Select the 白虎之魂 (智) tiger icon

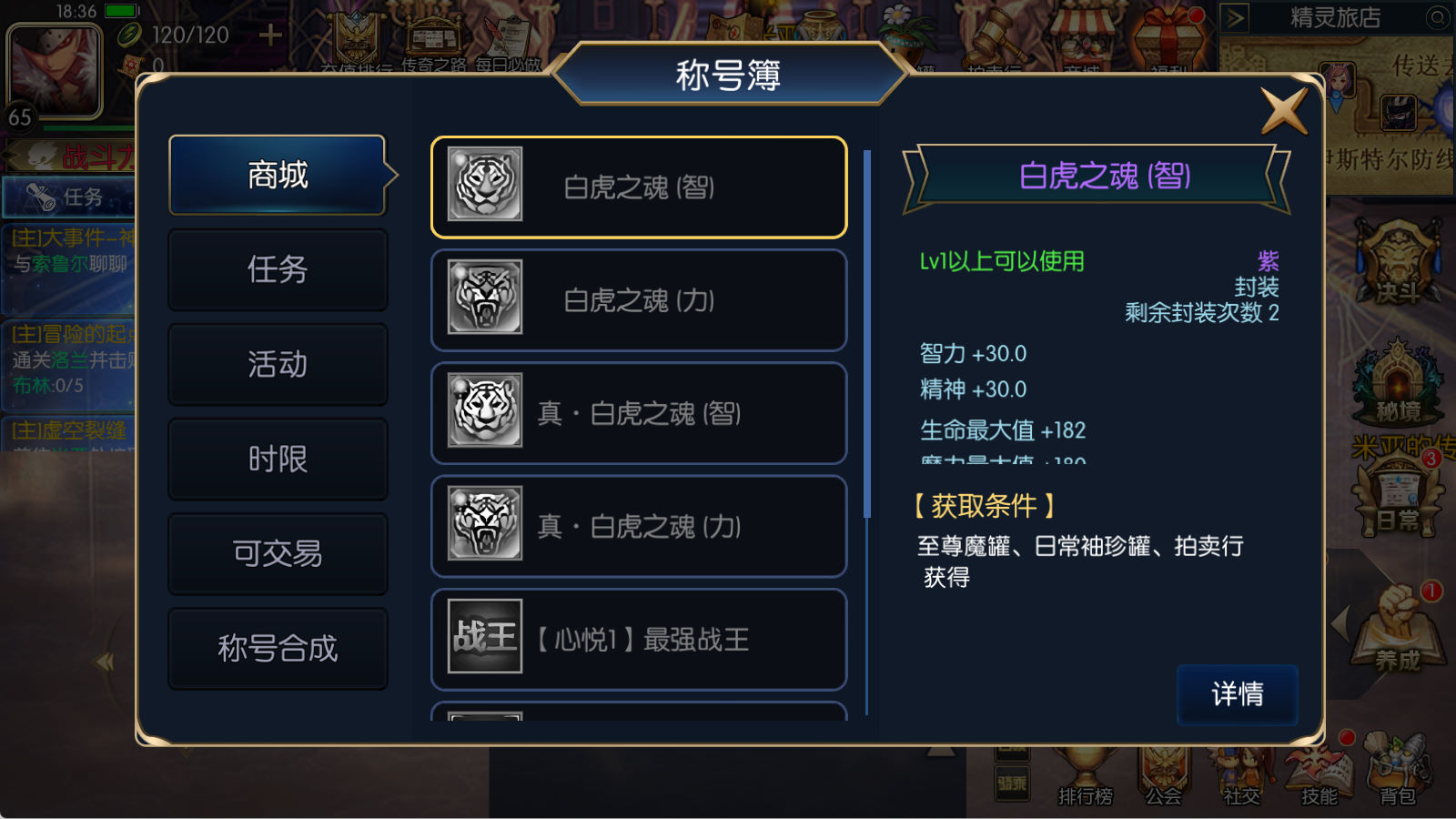pyautogui.click(x=485, y=185)
